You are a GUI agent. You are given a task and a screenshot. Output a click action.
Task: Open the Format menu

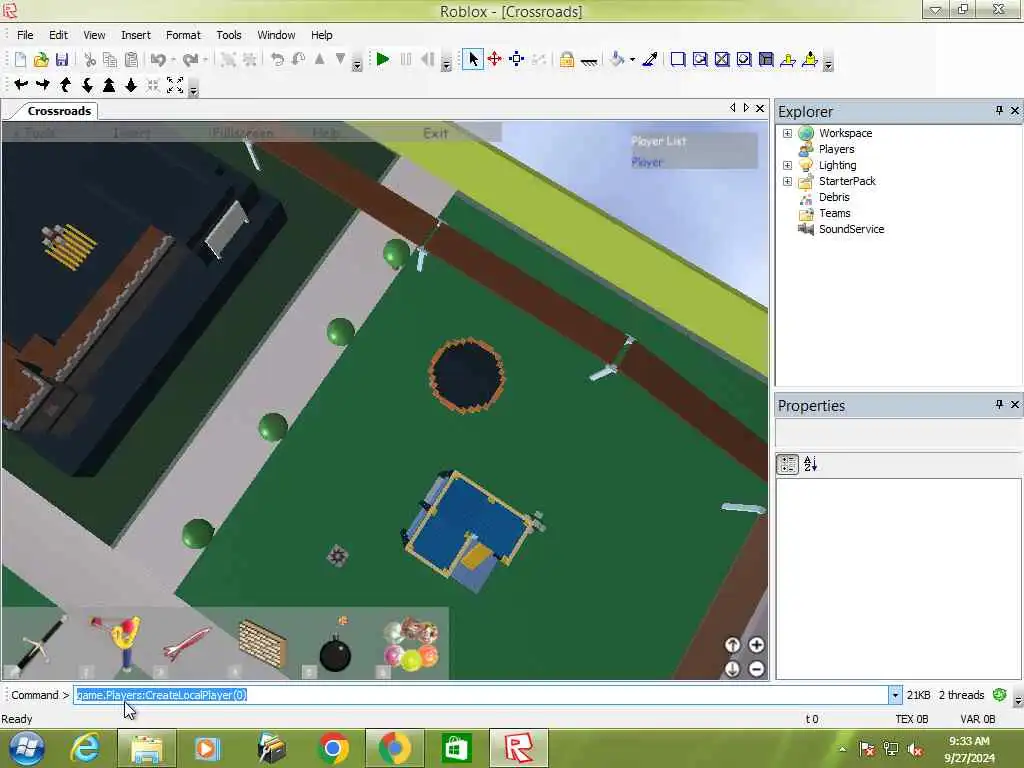(x=183, y=35)
